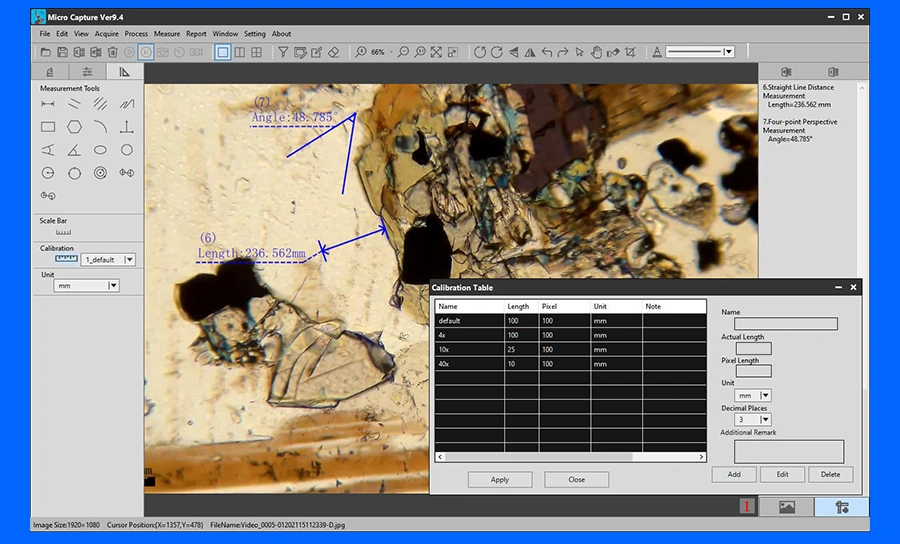Open the Unit mm dropdown in left panel
This screenshot has height=544, width=900.
click(113, 285)
